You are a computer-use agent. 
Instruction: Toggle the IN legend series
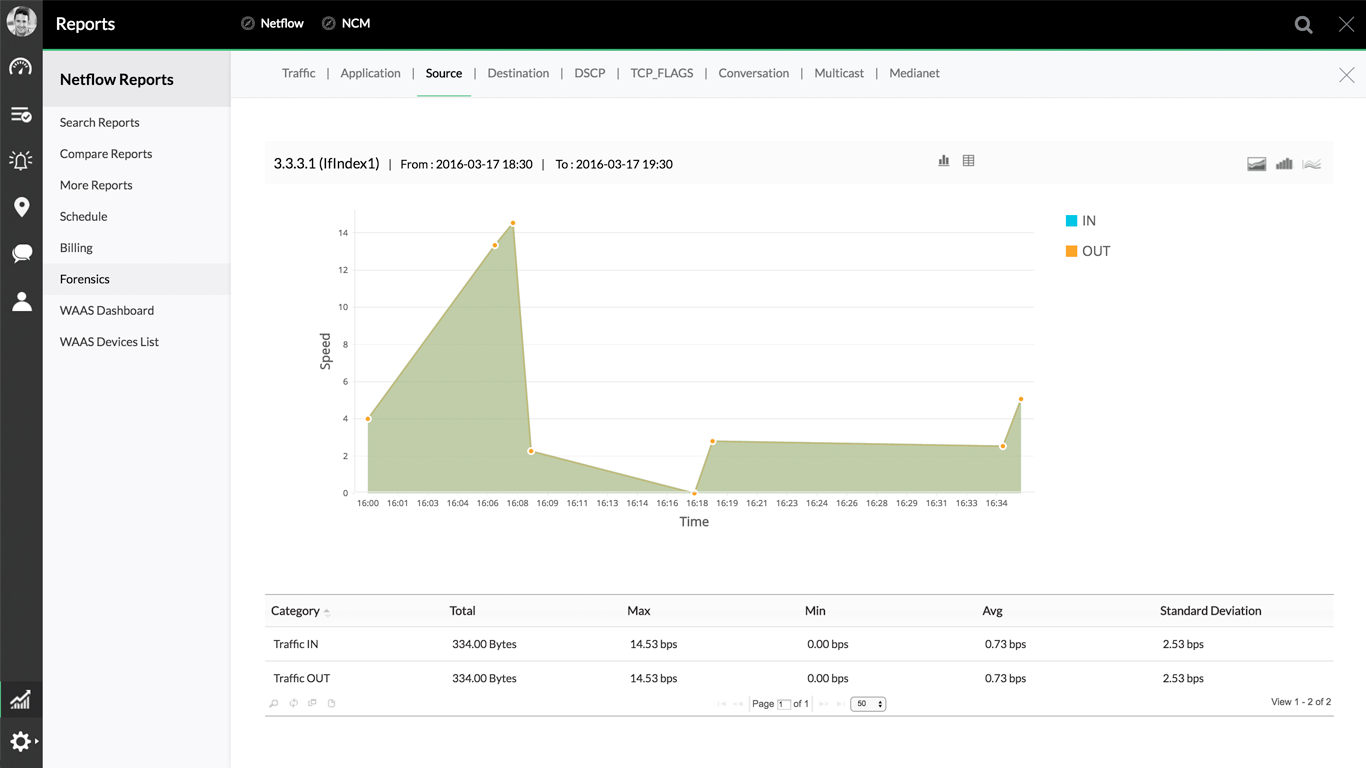pyautogui.click(x=1081, y=221)
